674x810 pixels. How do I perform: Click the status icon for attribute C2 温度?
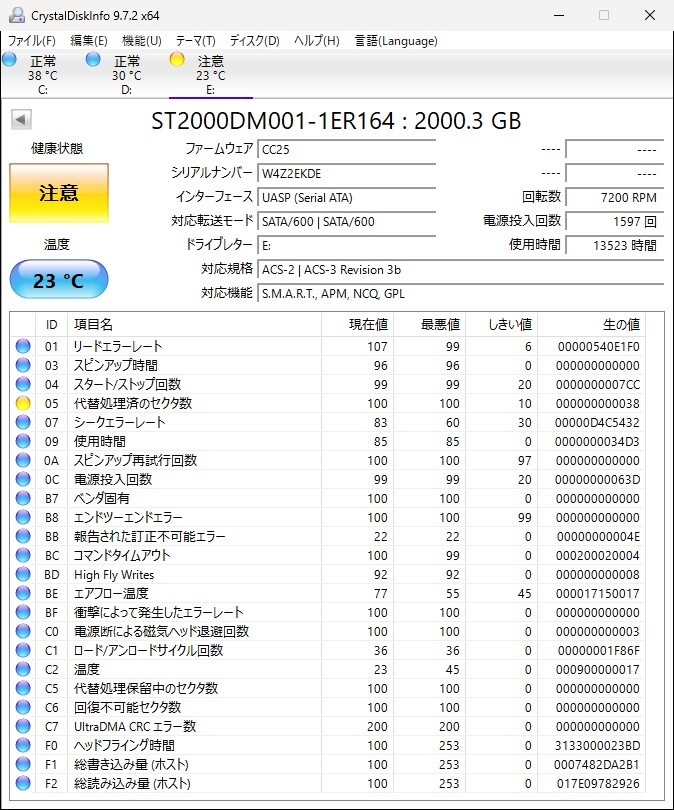coord(23,669)
